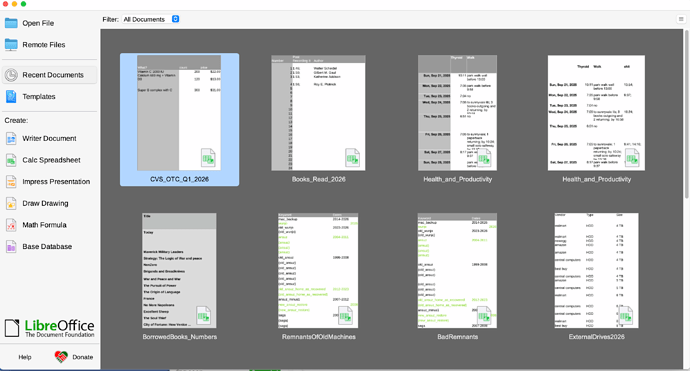Click the Base Database label
The height and width of the screenshot is (371, 690).
pyautogui.click(x=47, y=246)
